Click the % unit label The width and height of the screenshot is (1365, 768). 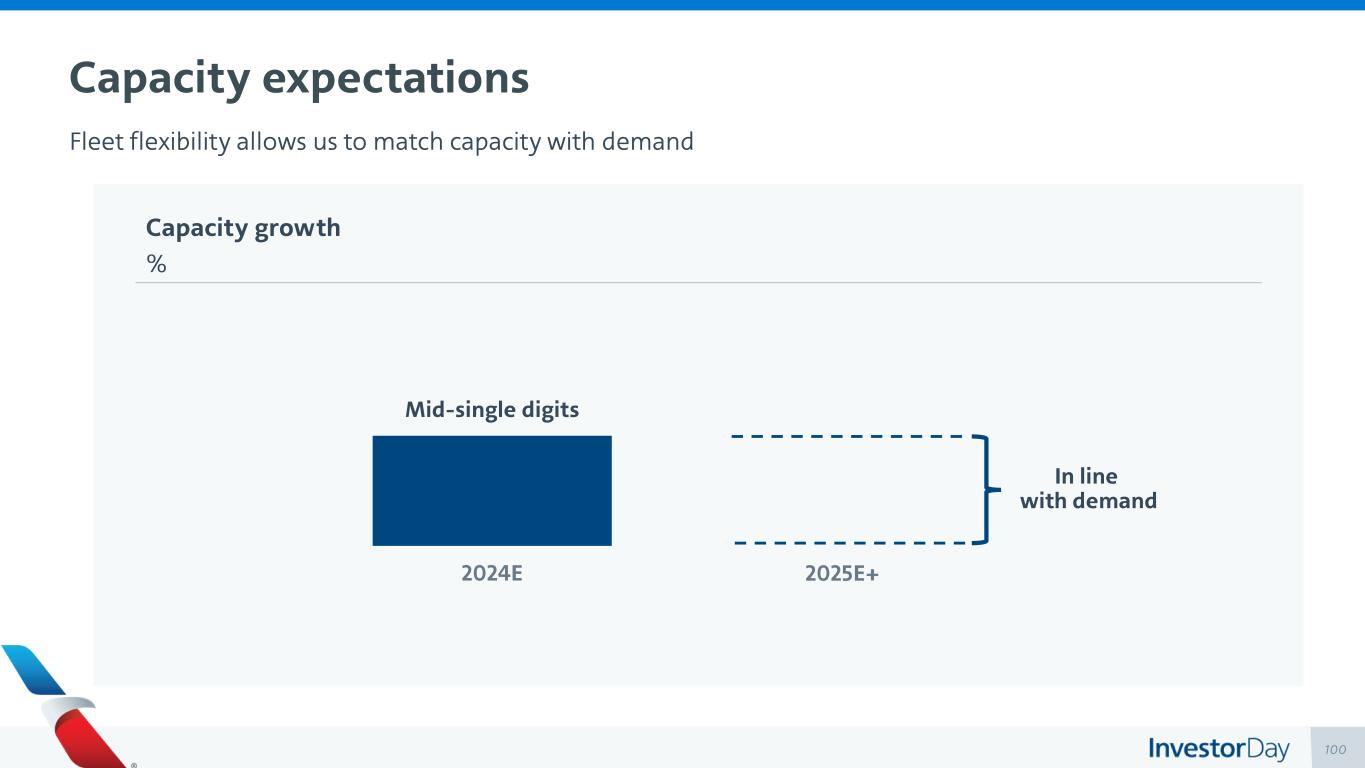[156, 264]
